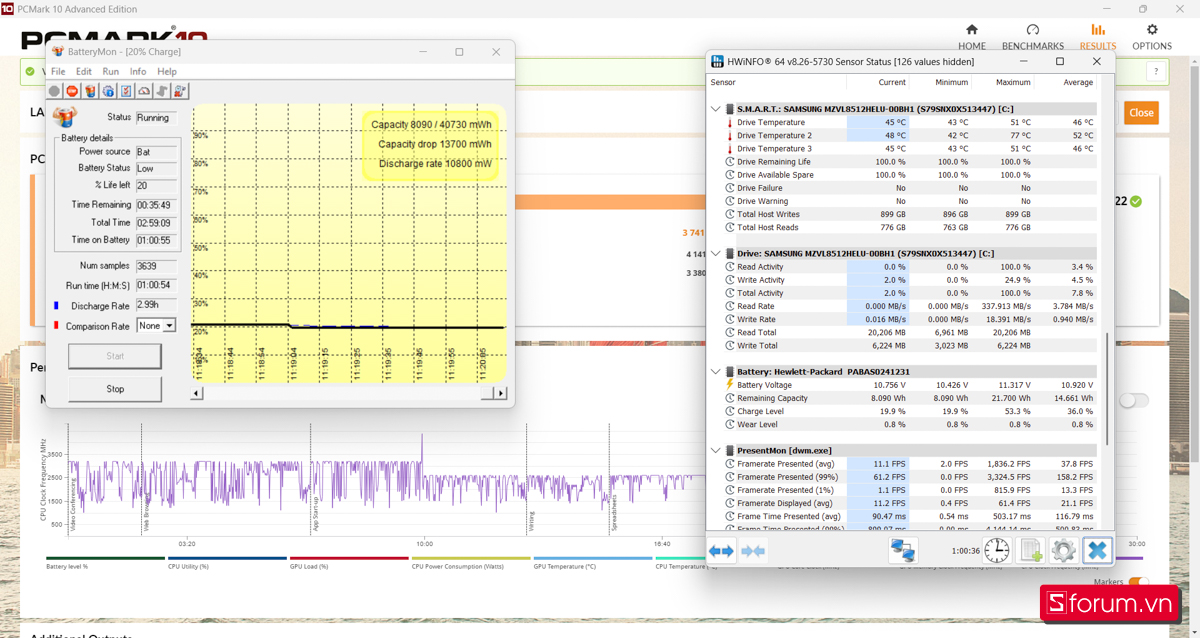1200x638 pixels.
Task: Open the Help menu in BatteryMon
Action: tap(167, 71)
